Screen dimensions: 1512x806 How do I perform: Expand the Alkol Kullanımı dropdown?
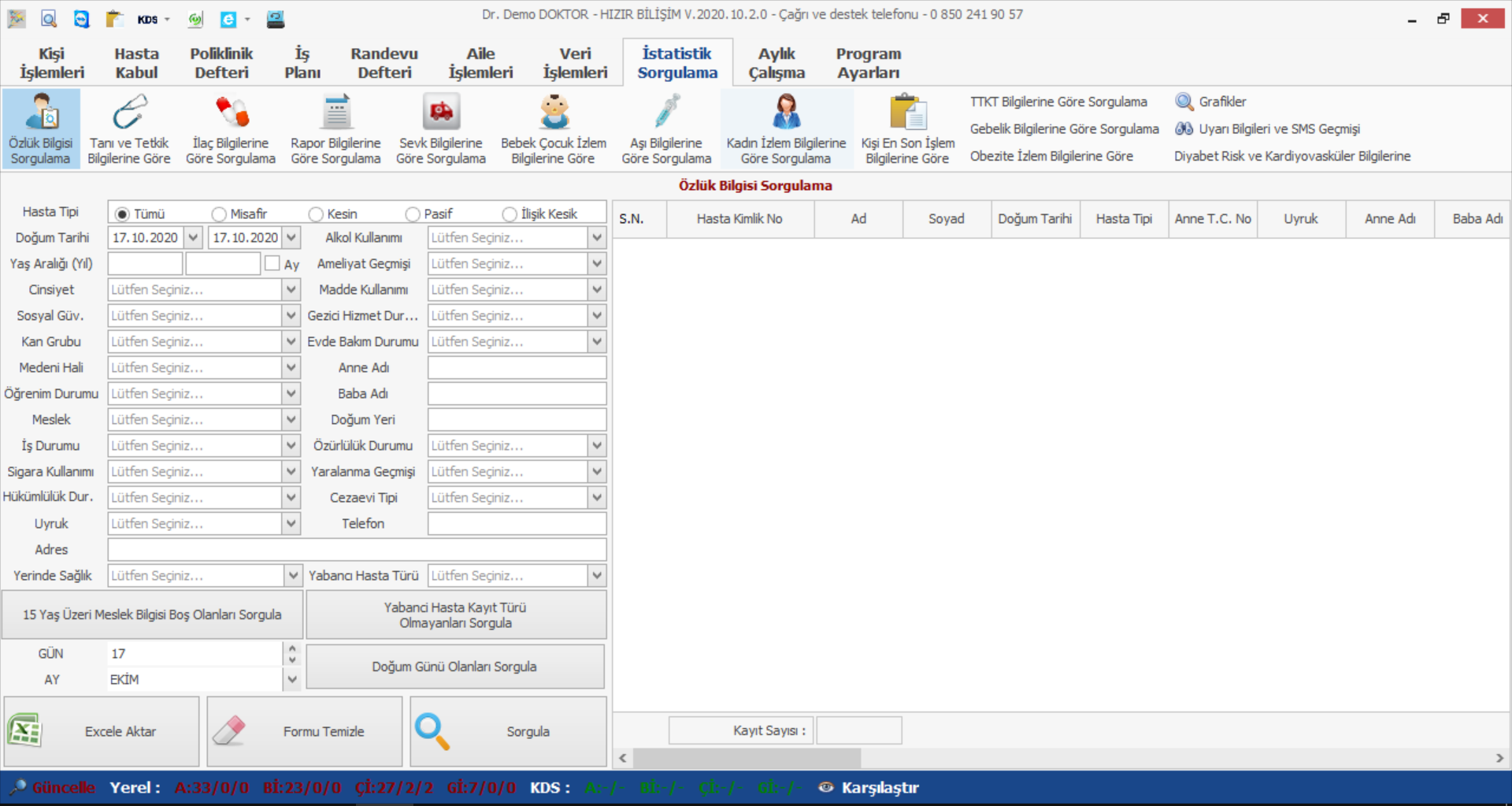click(x=597, y=238)
